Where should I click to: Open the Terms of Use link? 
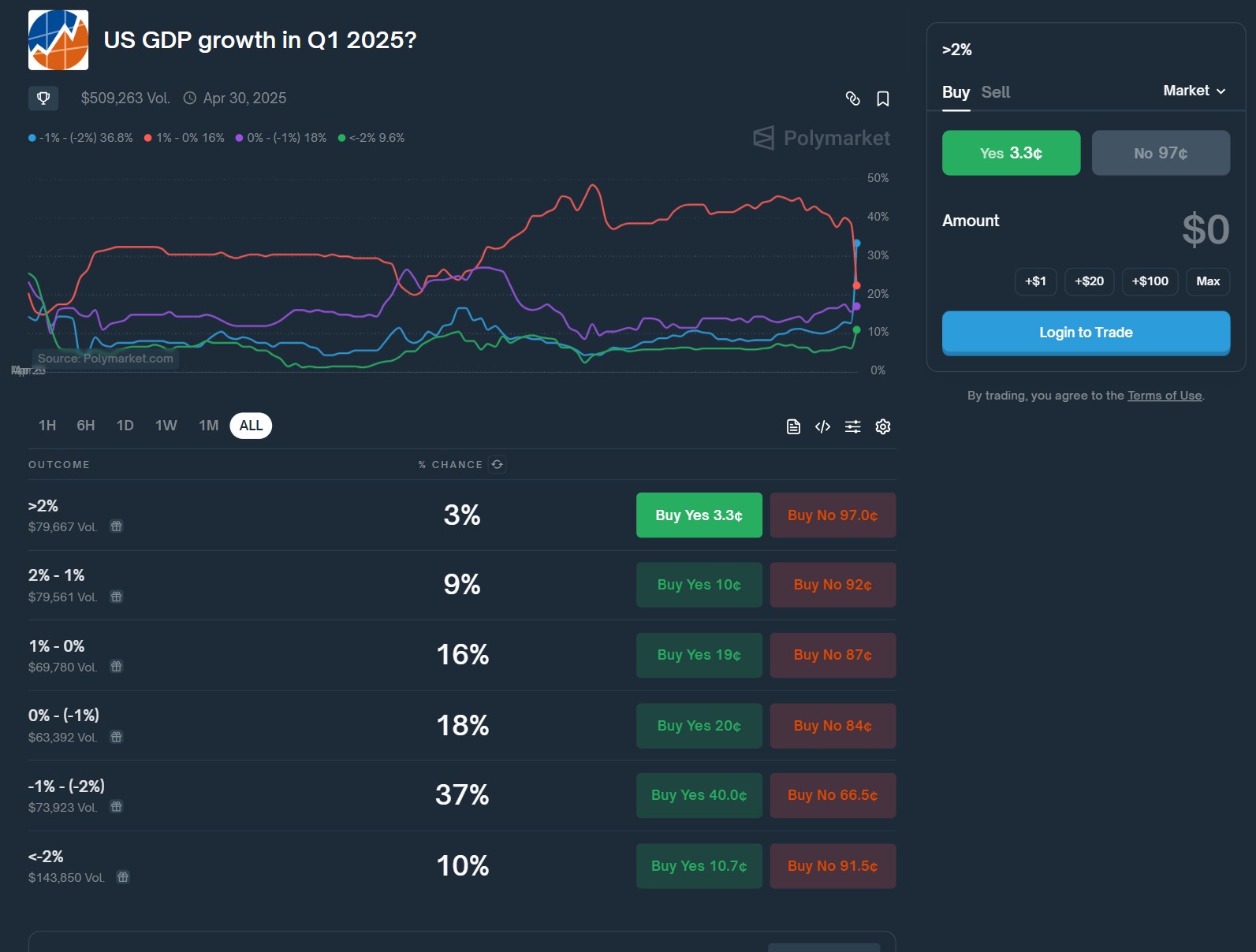pyautogui.click(x=1164, y=396)
